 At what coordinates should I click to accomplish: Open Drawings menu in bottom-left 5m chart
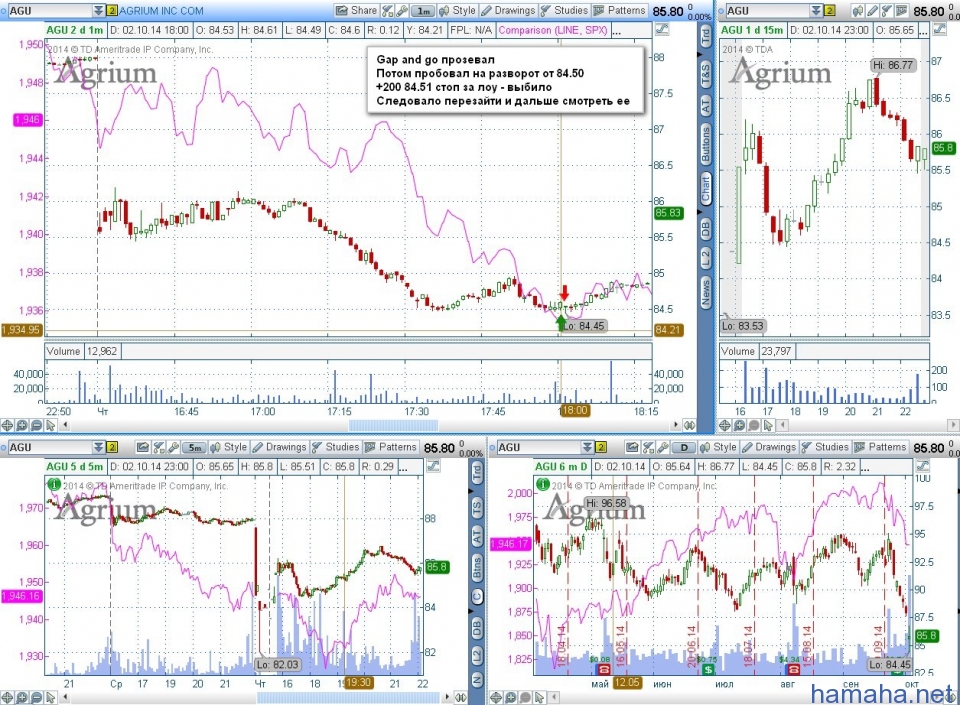click(279, 447)
